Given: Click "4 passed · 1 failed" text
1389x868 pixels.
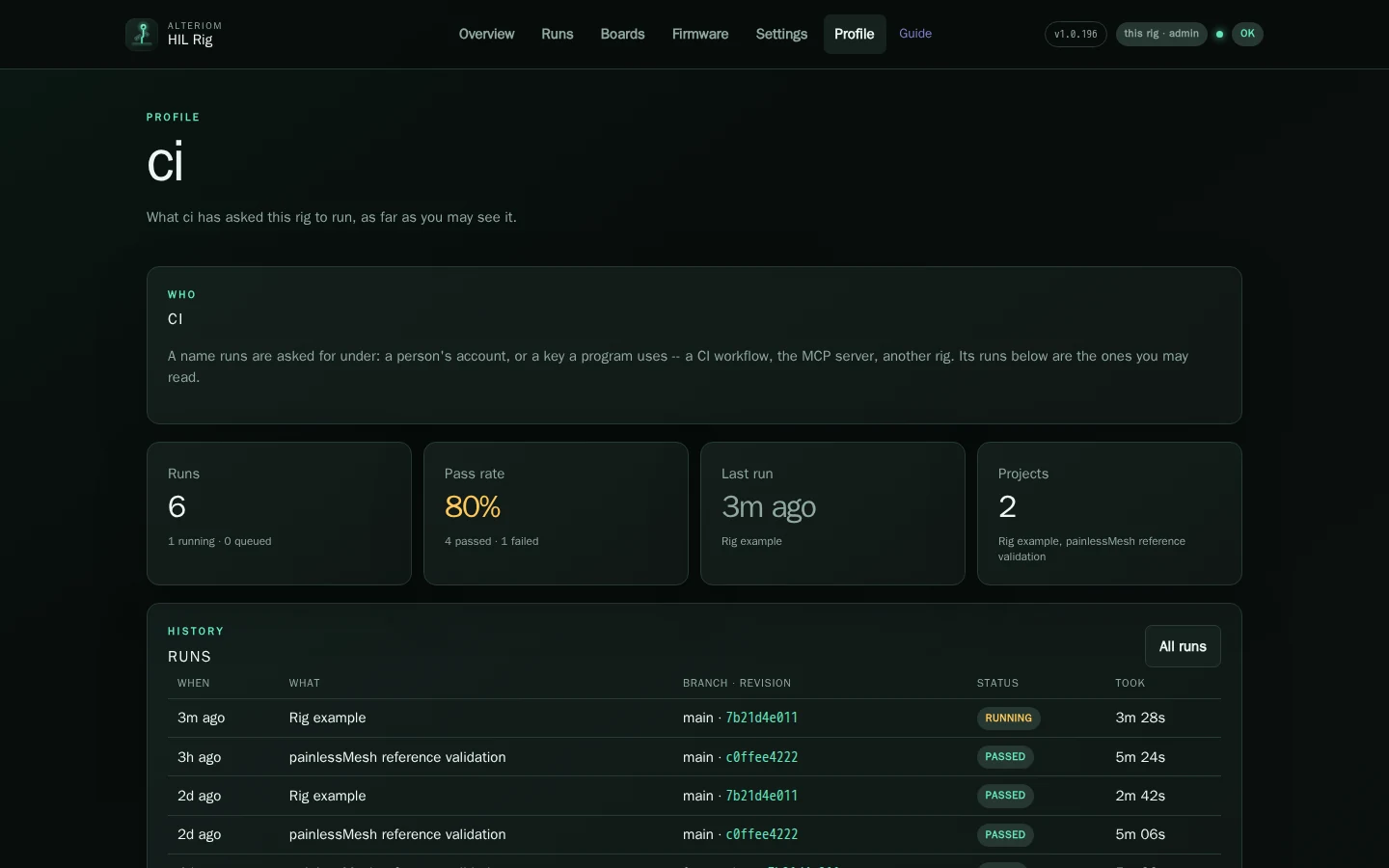Looking at the screenshot, I should coord(492,541).
